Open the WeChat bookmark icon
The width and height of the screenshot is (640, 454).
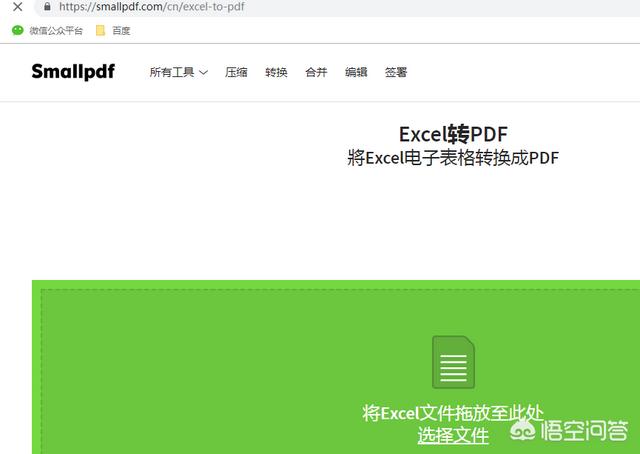18,30
